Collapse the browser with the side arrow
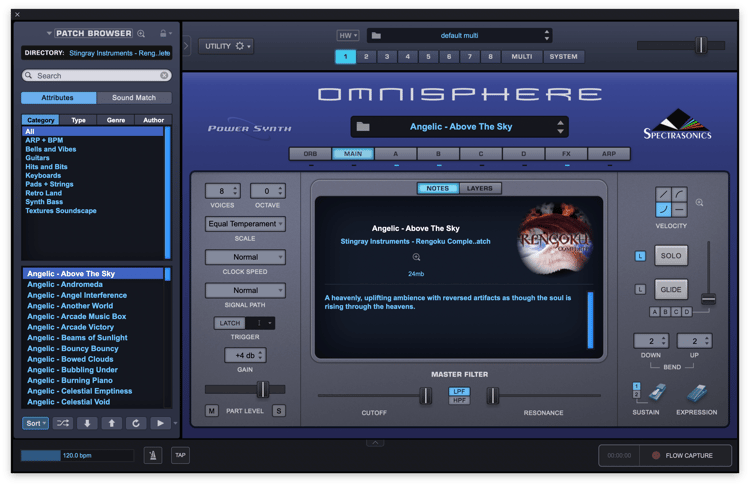This screenshot has height=486, width=750. [186, 46]
